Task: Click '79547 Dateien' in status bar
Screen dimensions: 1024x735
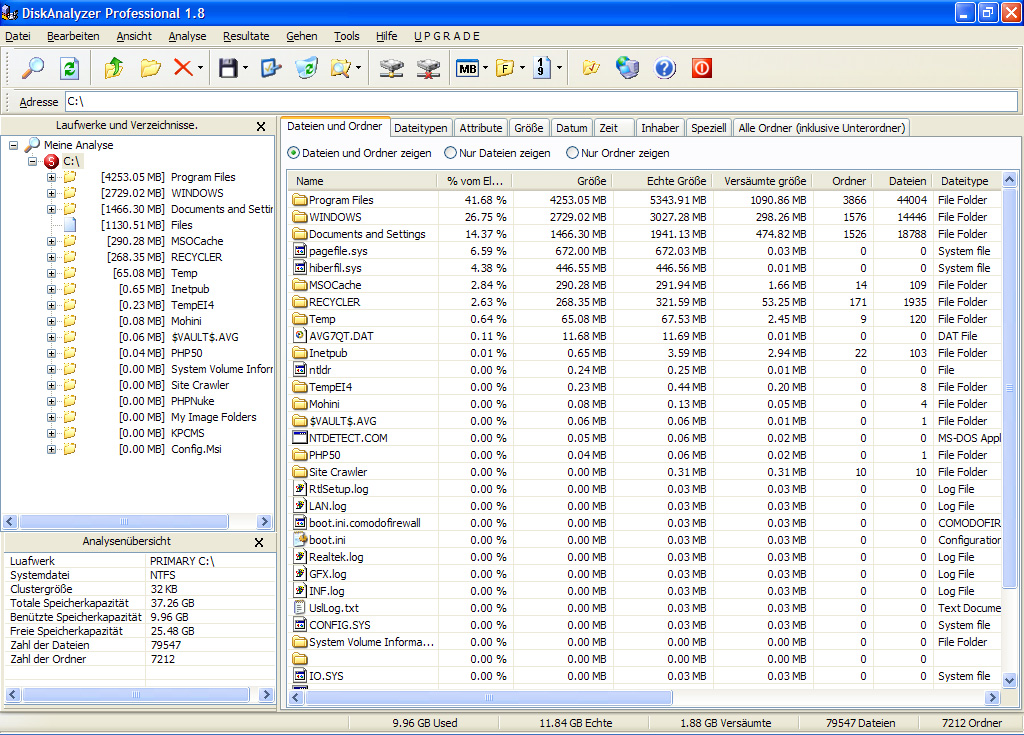Action: pyautogui.click(x=860, y=723)
